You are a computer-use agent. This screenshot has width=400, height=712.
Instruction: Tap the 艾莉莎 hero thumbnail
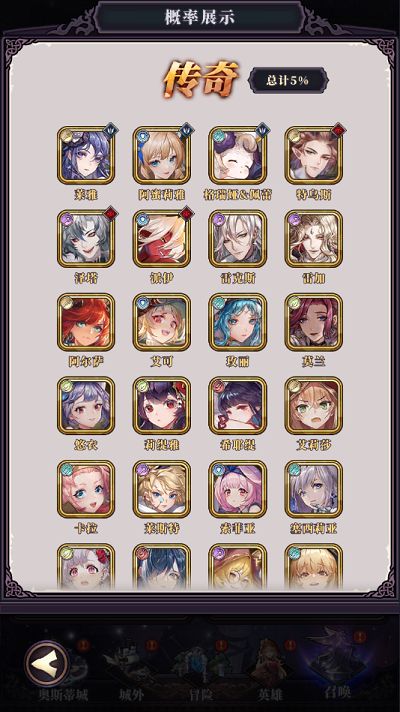pos(314,405)
